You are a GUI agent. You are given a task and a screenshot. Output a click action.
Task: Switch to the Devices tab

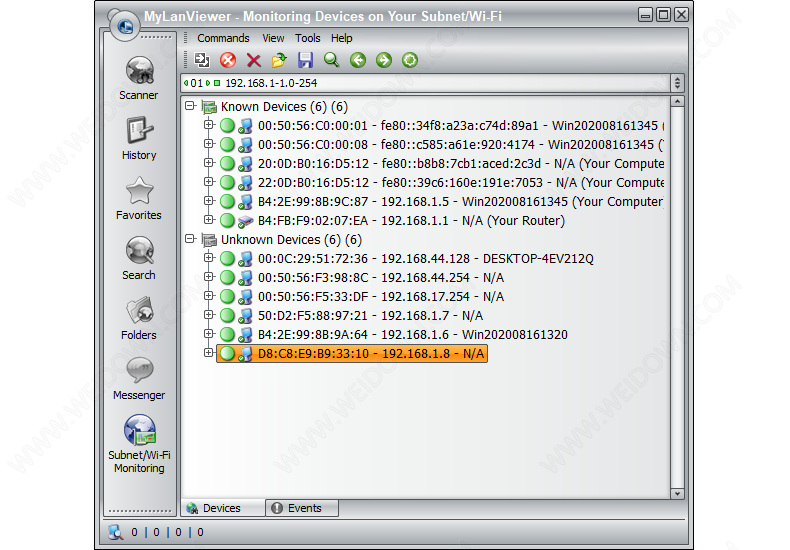pos(223,508)
